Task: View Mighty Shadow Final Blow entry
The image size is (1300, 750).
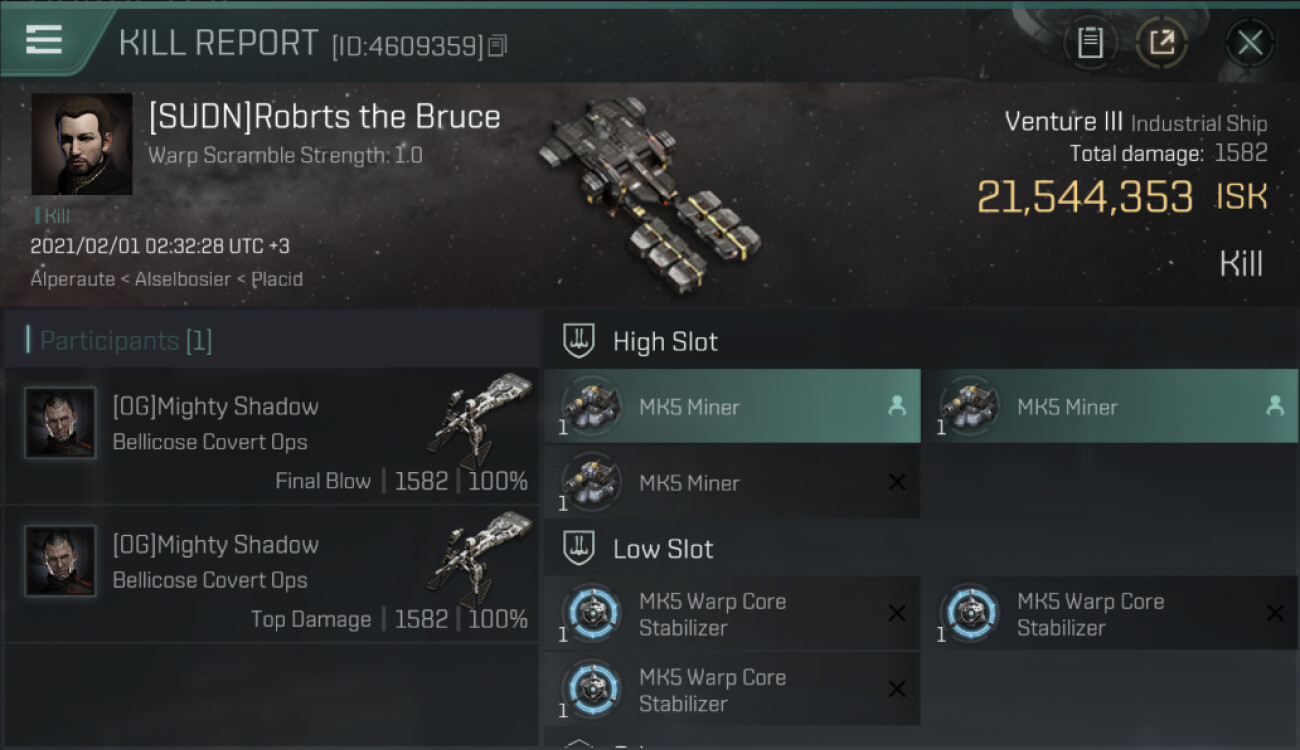Action: 271,436
